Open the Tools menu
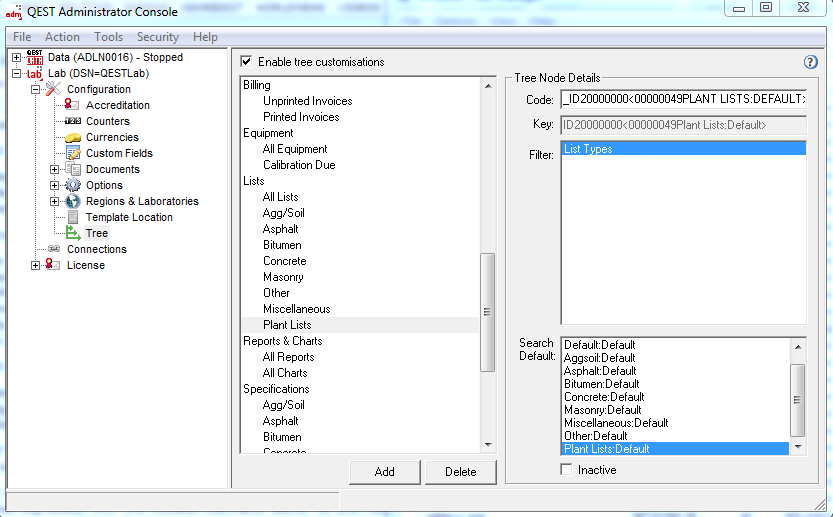 [108, 37]
